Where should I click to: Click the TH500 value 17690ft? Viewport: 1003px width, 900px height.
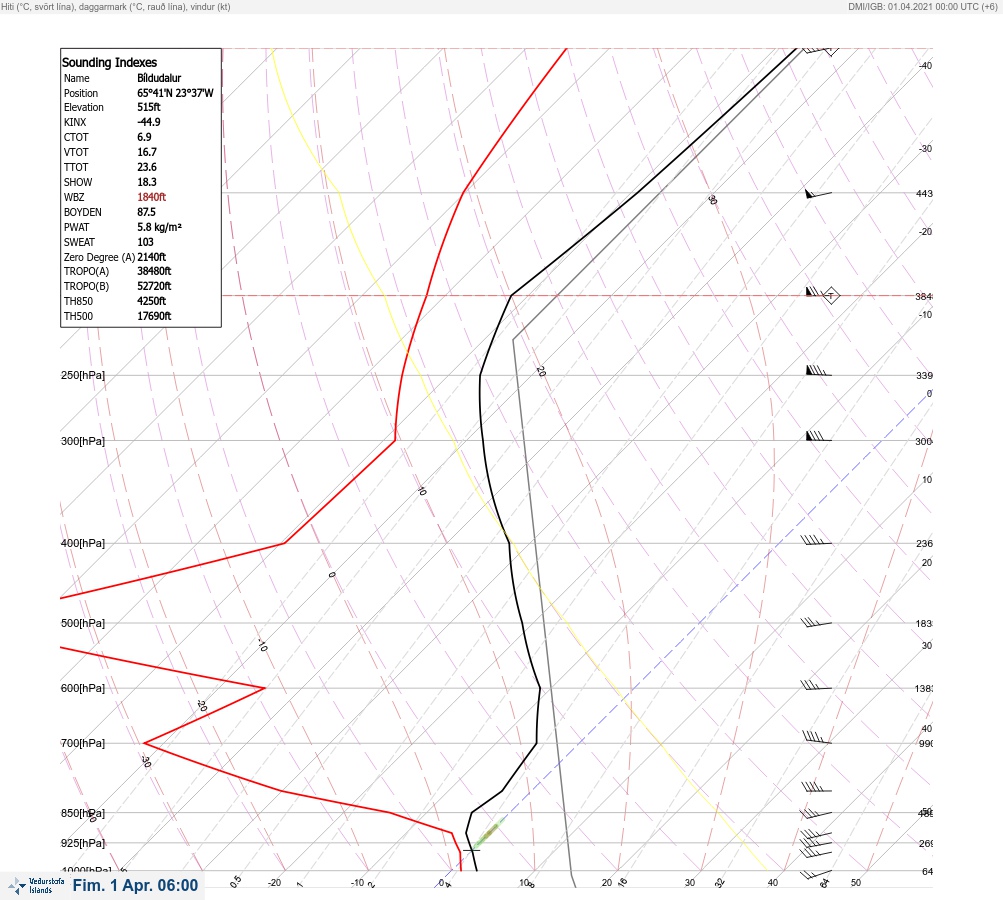[154, 316]
